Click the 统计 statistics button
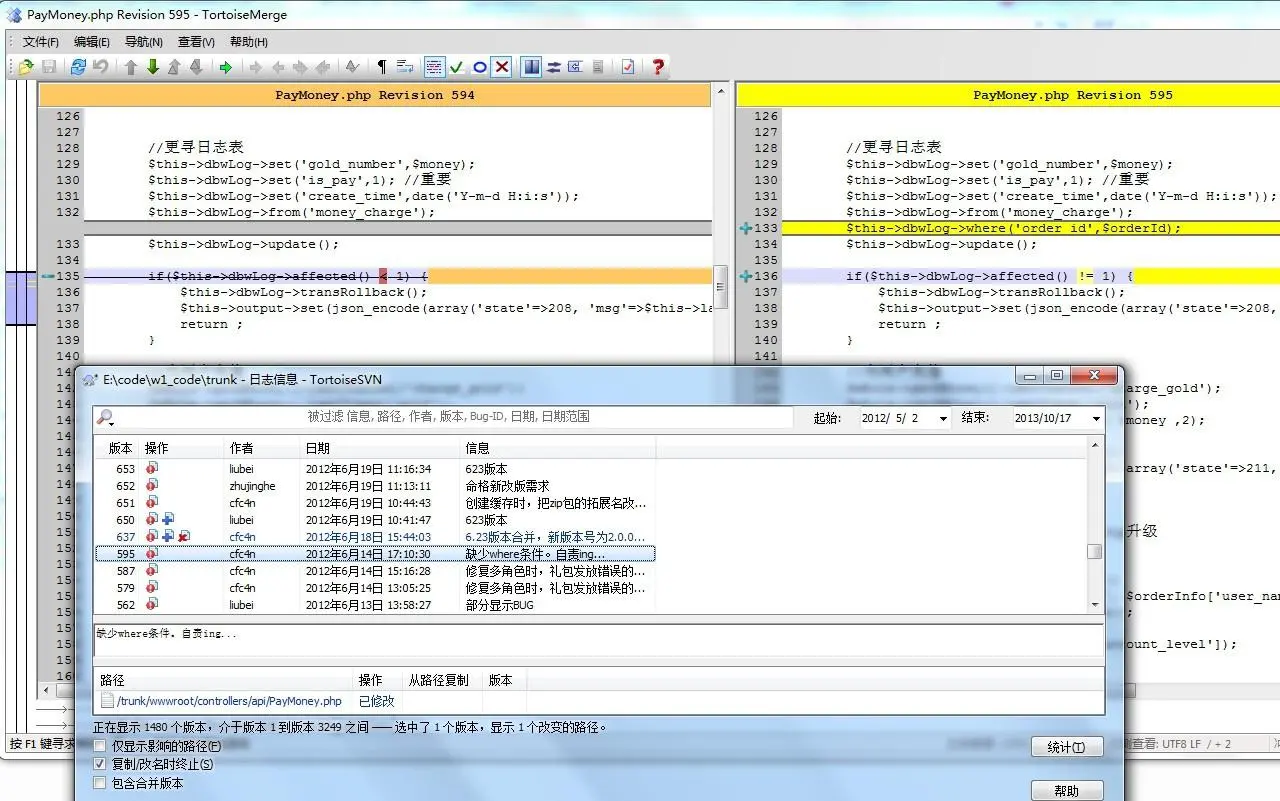This screenshot has height=801, width=1280. [x=1067, y=746]
